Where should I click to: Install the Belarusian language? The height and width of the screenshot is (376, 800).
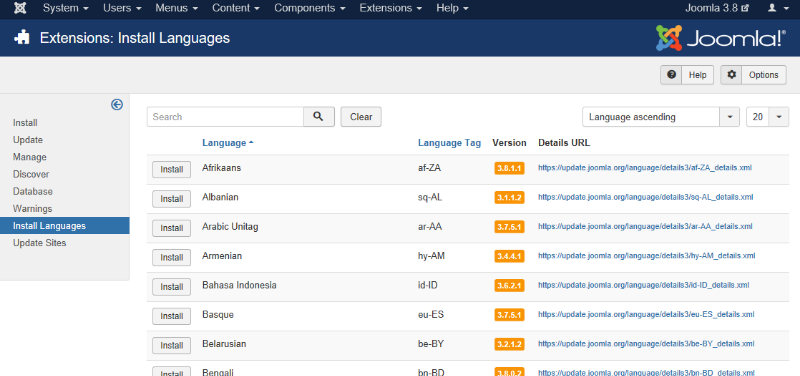click(171, 345)
